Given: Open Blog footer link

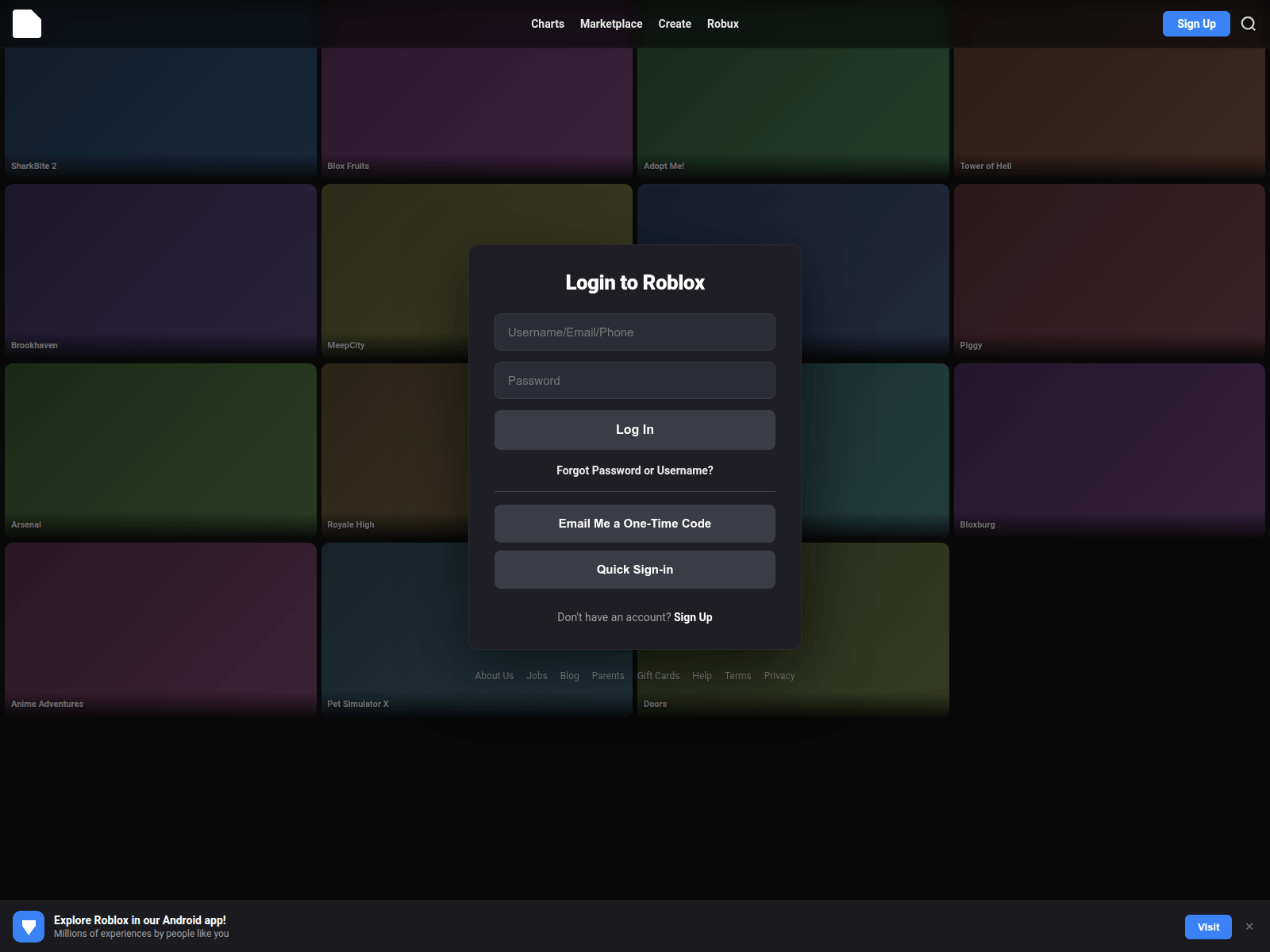Looking at the screenshot, I should pos(570,676).
